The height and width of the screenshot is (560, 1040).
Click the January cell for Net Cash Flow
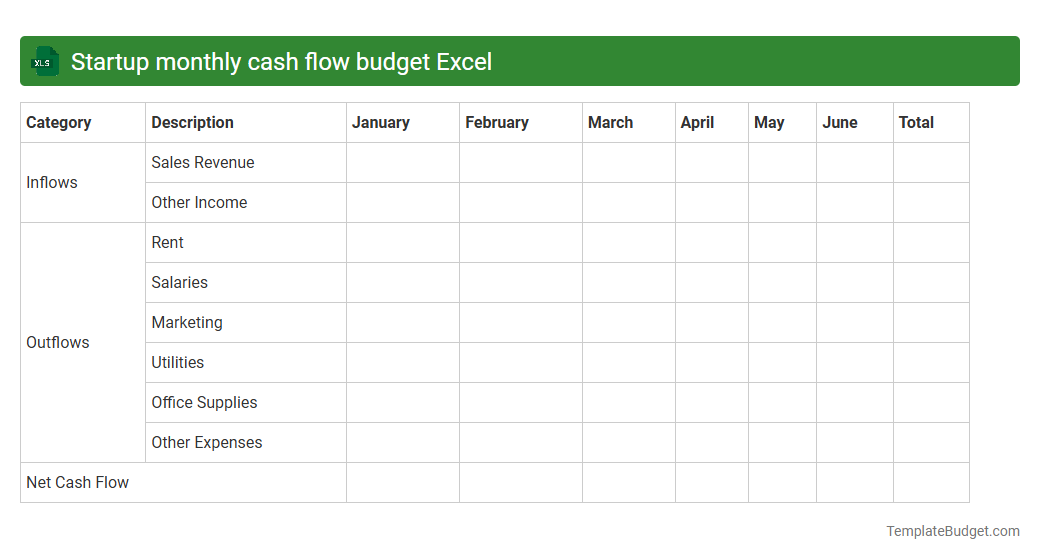[x=403, y=482]
